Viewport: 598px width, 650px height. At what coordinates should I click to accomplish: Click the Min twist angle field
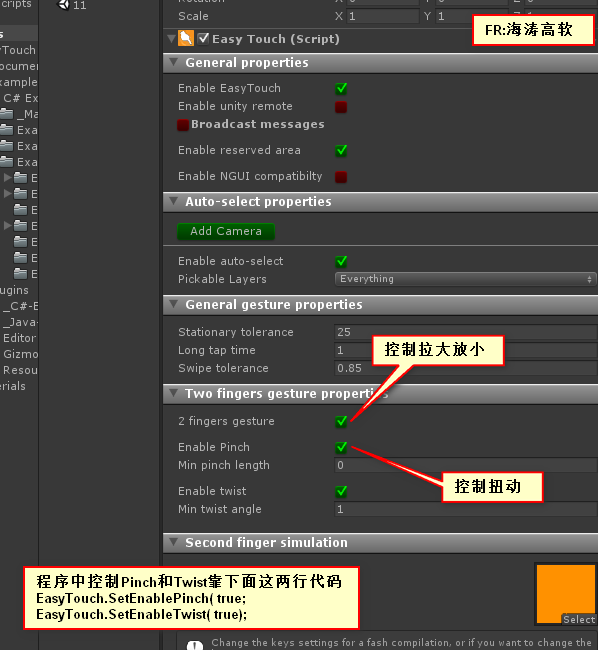pyautogui.click(x=466, y=509)
